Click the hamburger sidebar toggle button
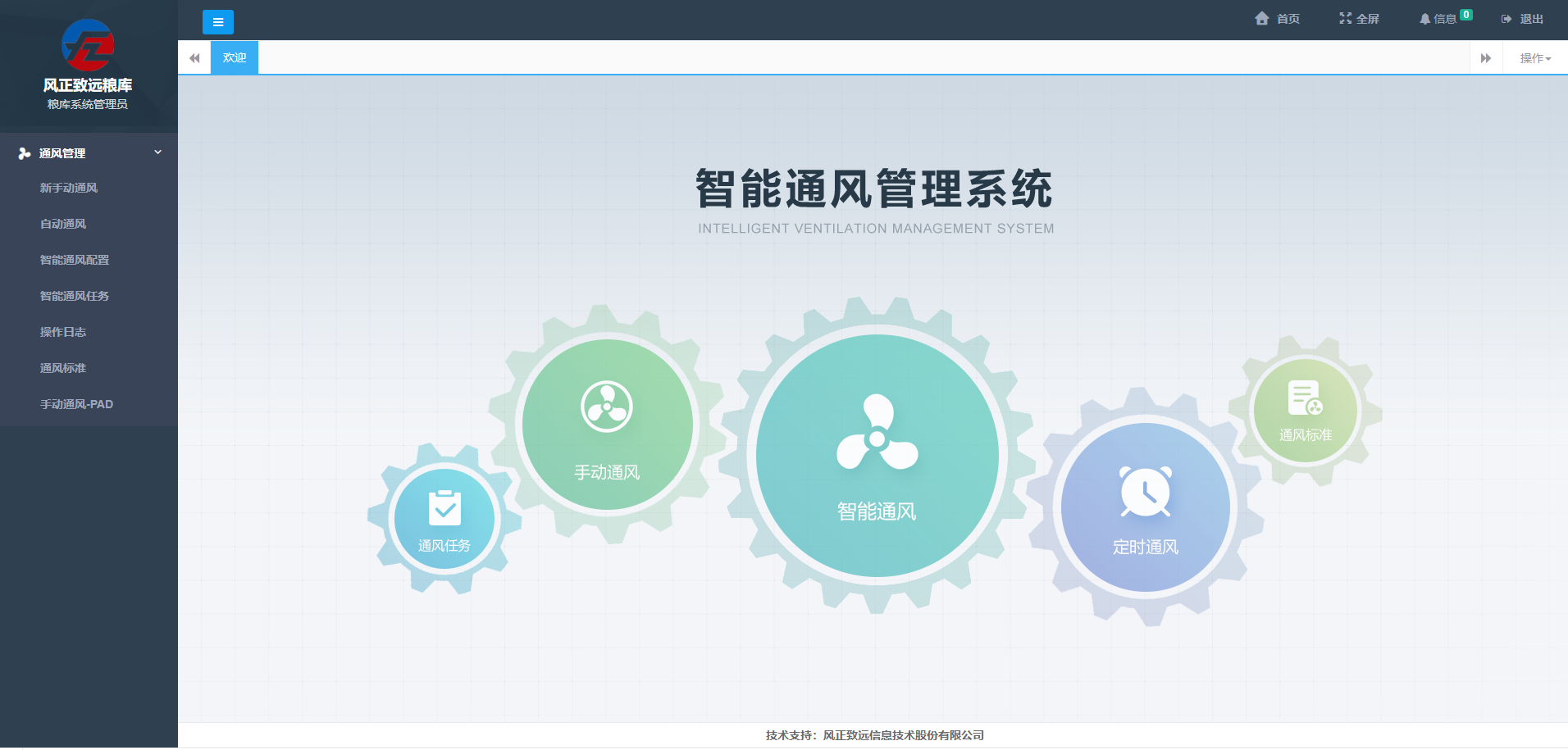This screenshot has height=750, width=1568. (x=217, y=22)
